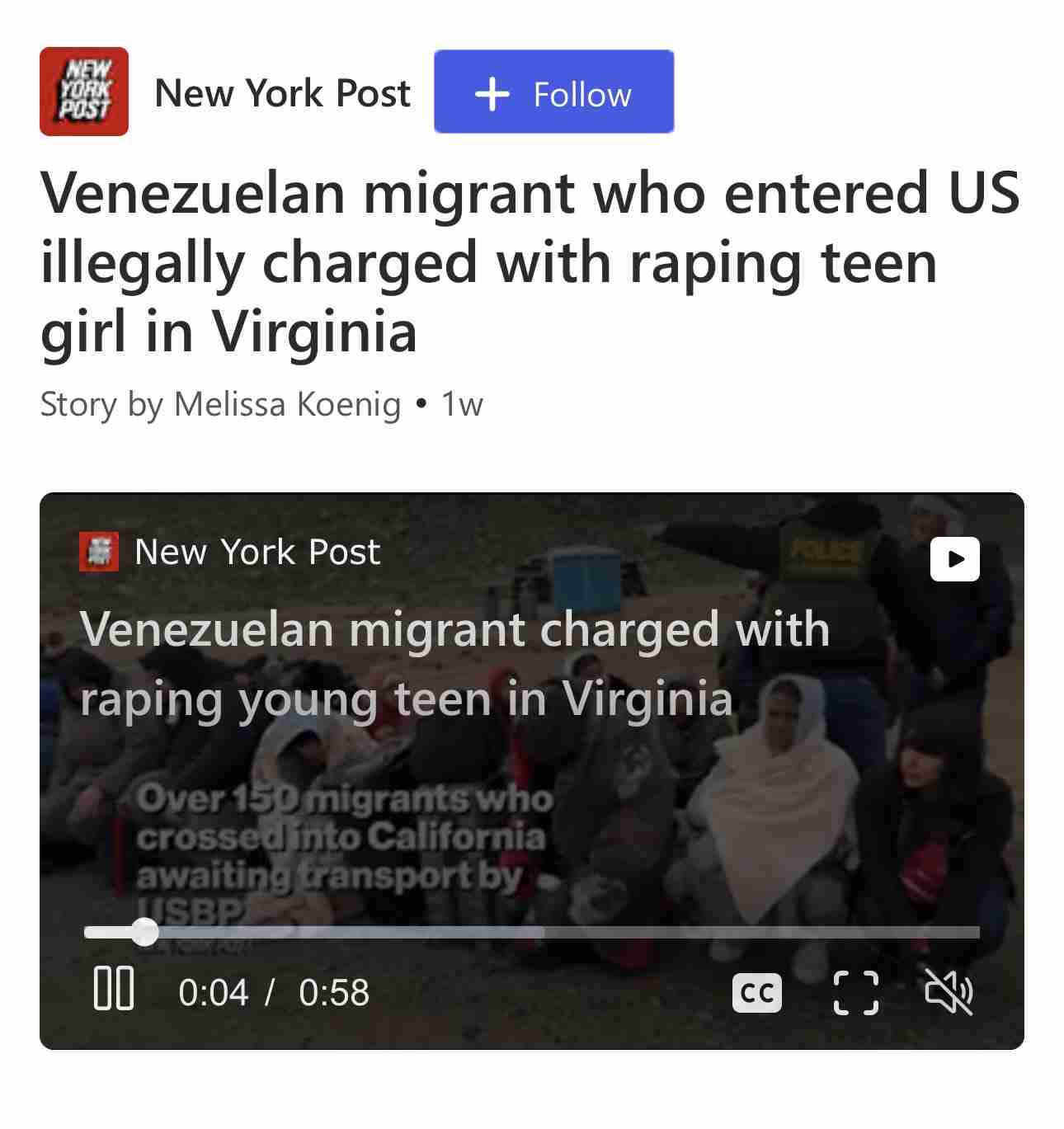Seek to the middle of video progress bar
Screen dimensions: 1064x1129
[x=532, y=932]
